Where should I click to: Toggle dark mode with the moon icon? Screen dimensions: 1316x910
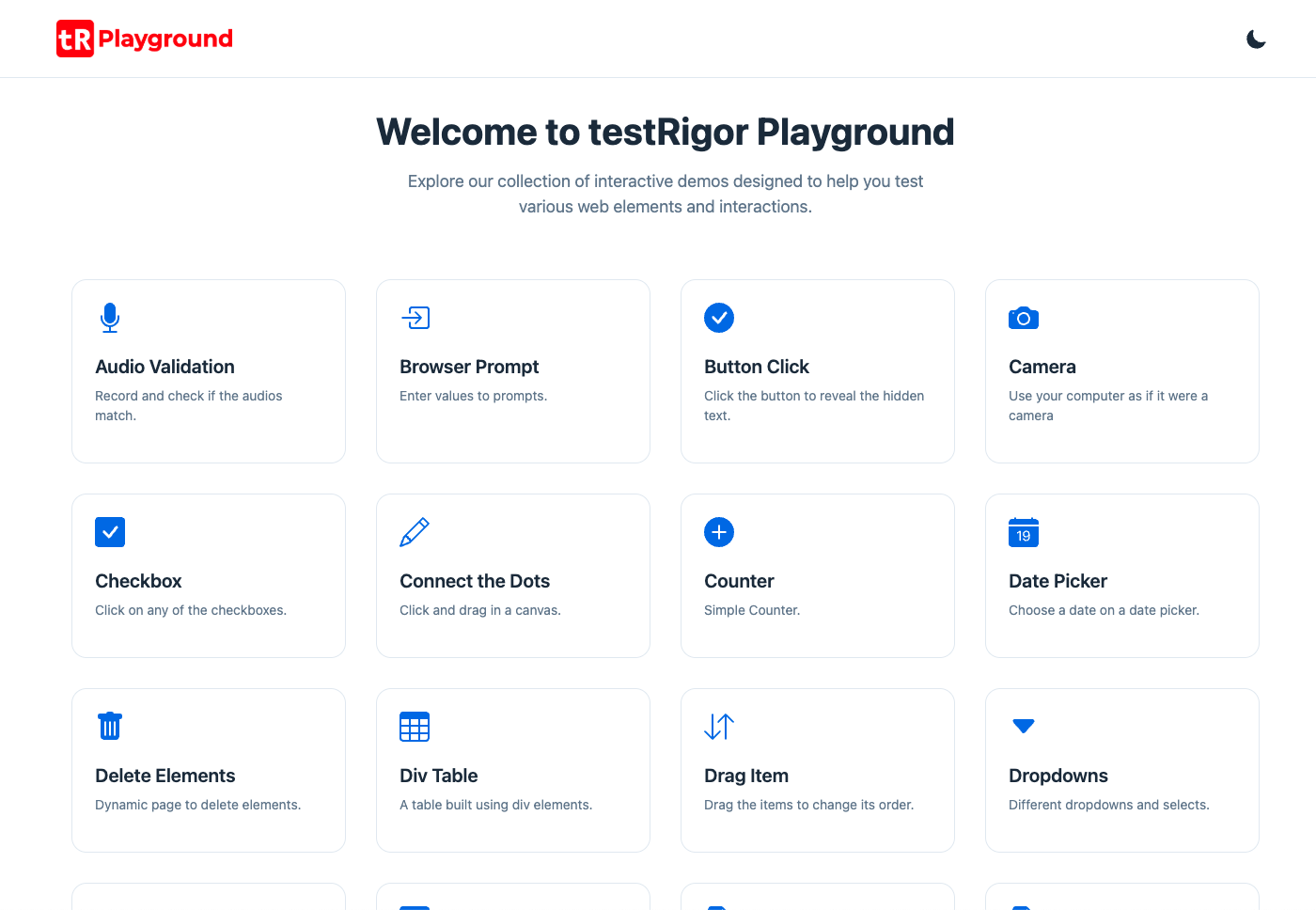point(1256,39)
